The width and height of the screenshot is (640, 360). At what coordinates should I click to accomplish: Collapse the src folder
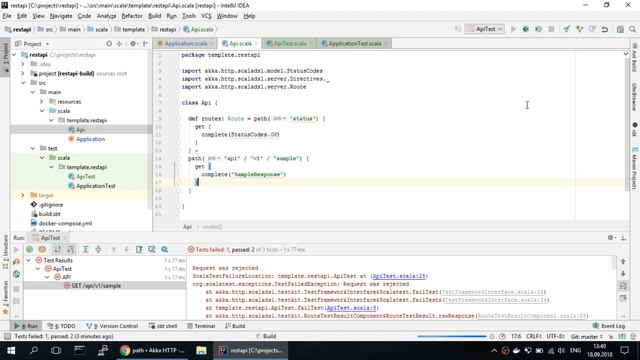tap(23, 83)
